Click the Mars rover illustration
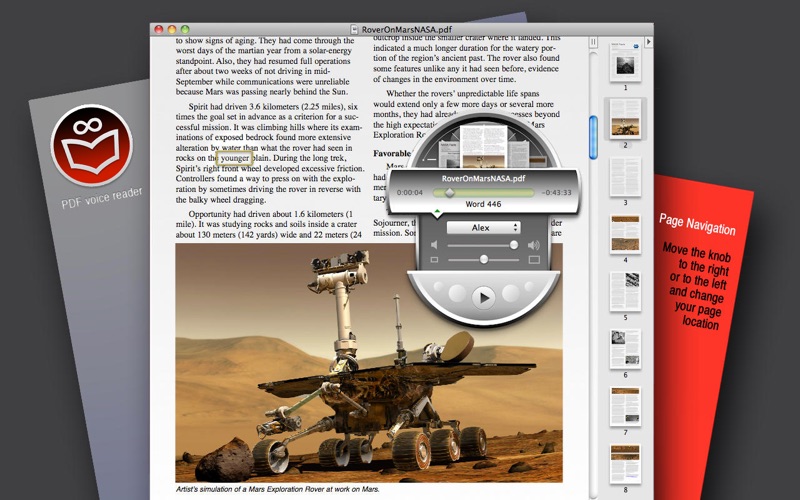800x500 pixels. coord(369,363)
